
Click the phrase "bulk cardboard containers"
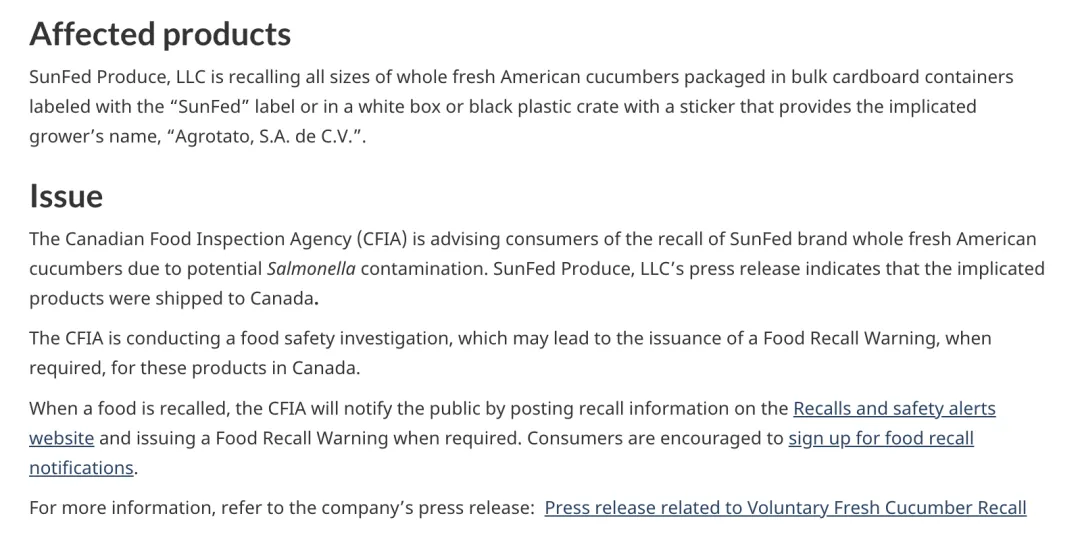[902, 77]
